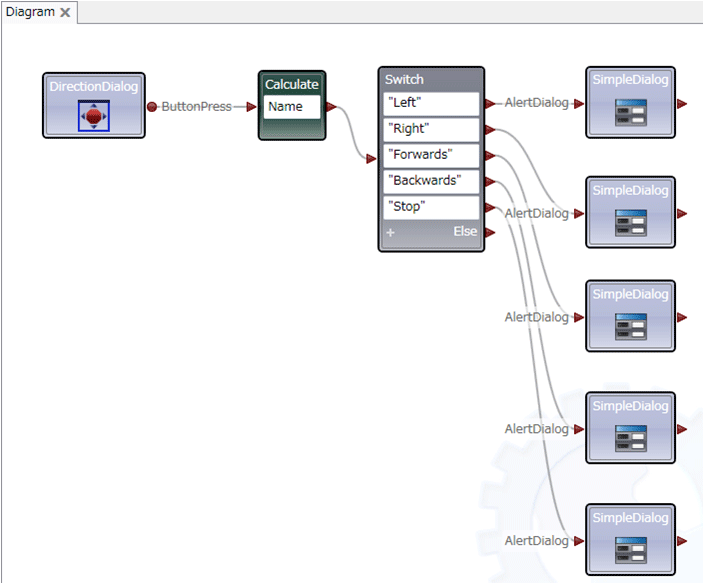Image resolution: width=704 pixels, height=584 pixels.
Task: Click the "Left" case output arrow
Action: click(490, 104)
